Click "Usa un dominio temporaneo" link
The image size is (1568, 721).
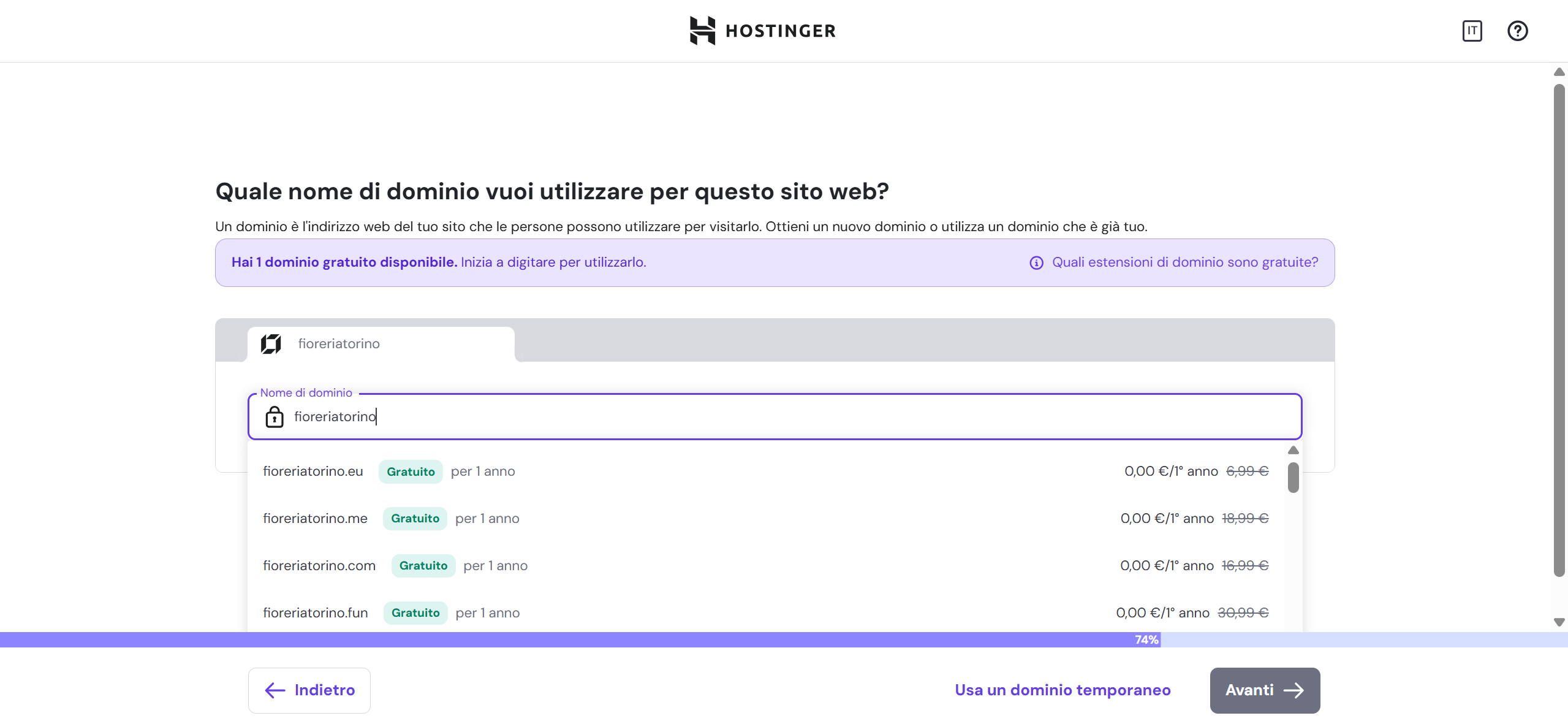click(1062, 690)
